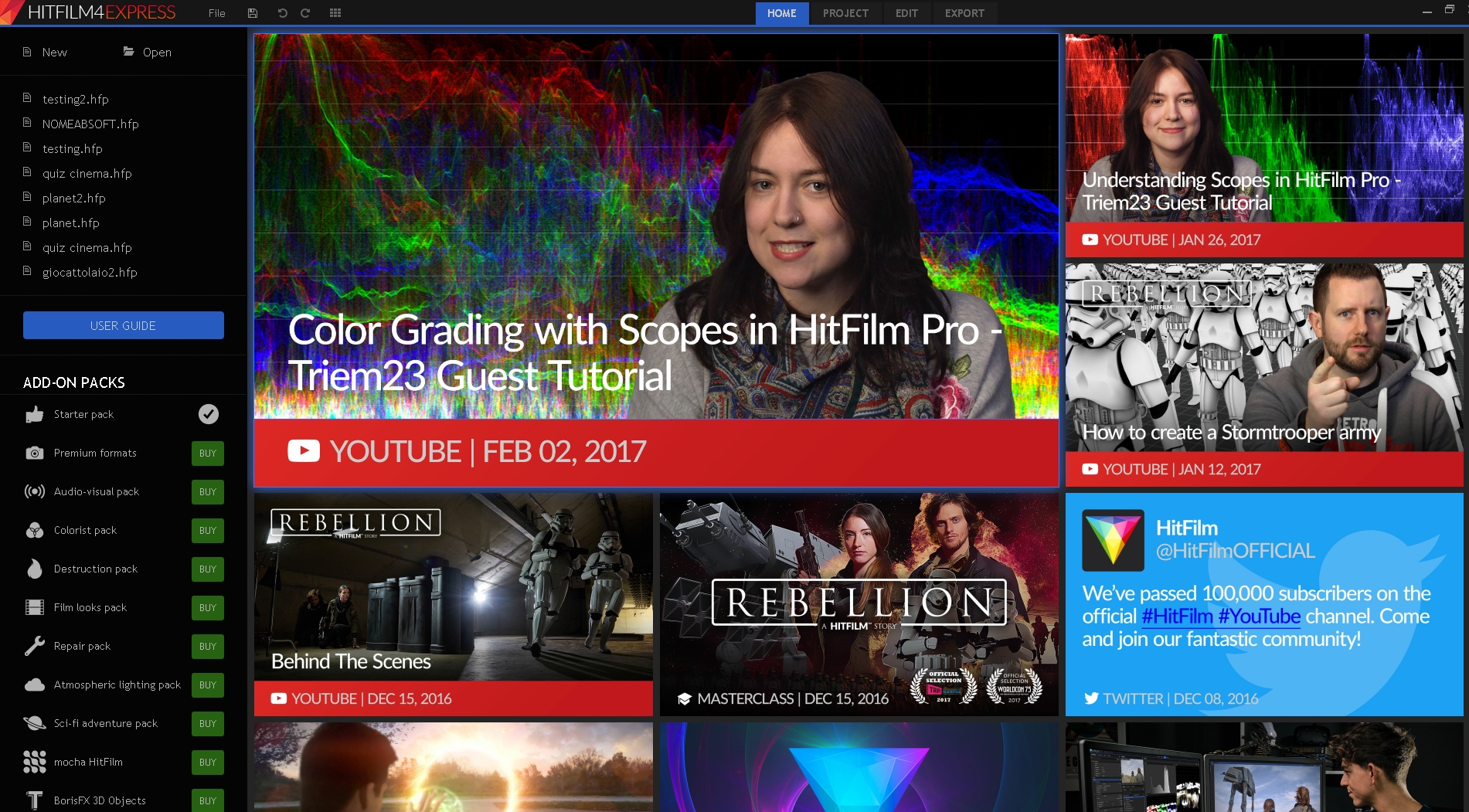
Task: Buy the Sci-fi adventure pack
Action: tap(208, 724)
